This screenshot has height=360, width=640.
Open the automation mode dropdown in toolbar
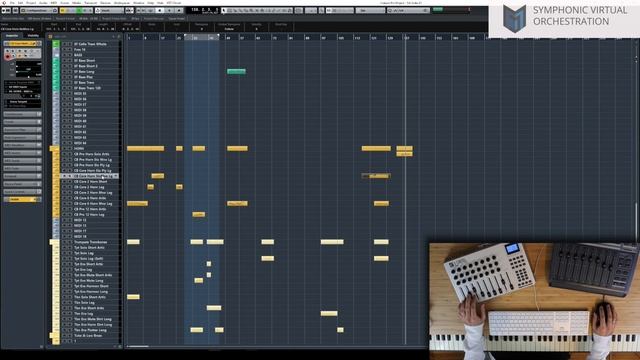[x=110, y=10]
